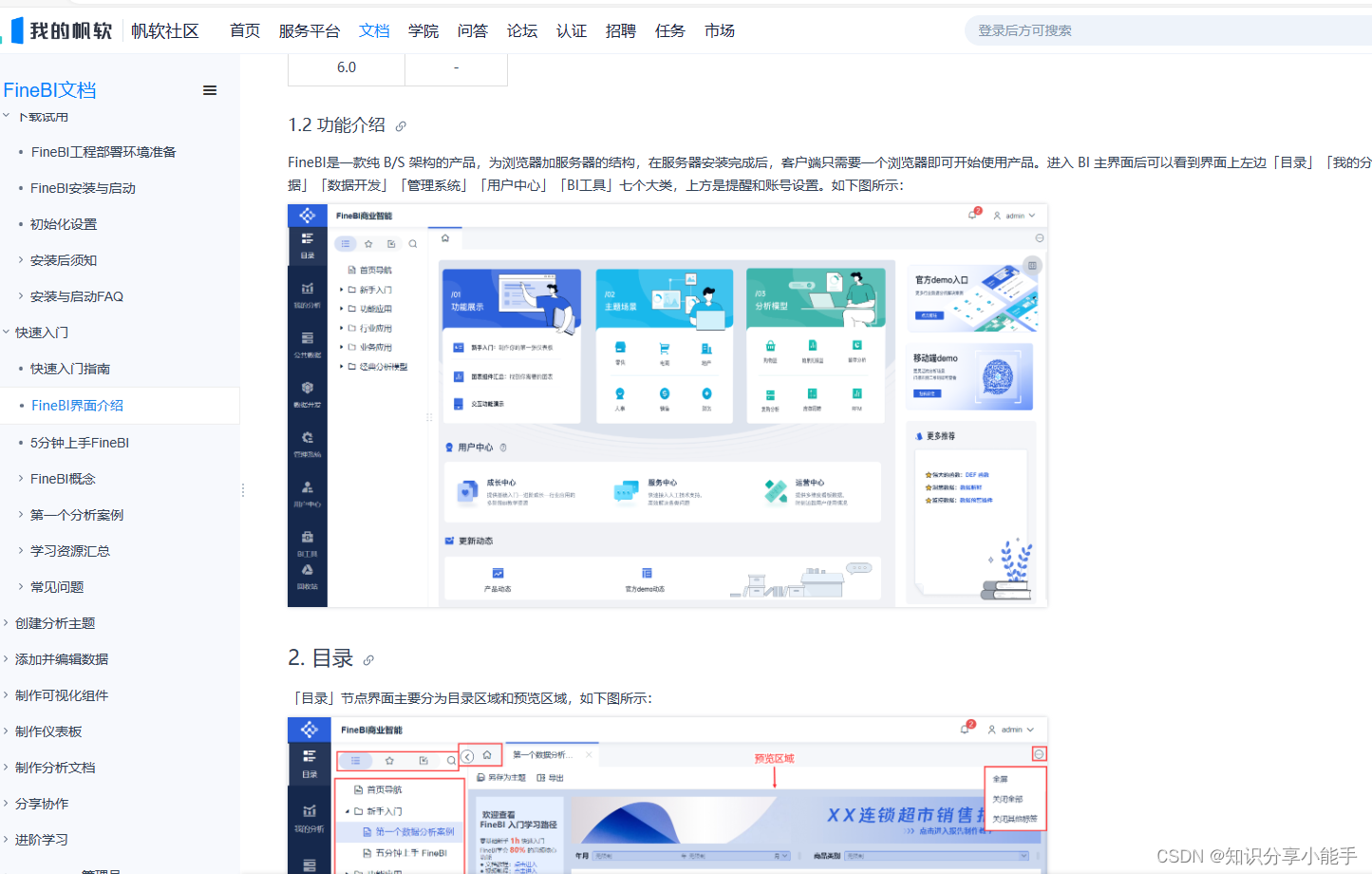The width and height of the screenshot is (1372, 874).
Task: Open 初始化设置 article
Action: [64, 224]
